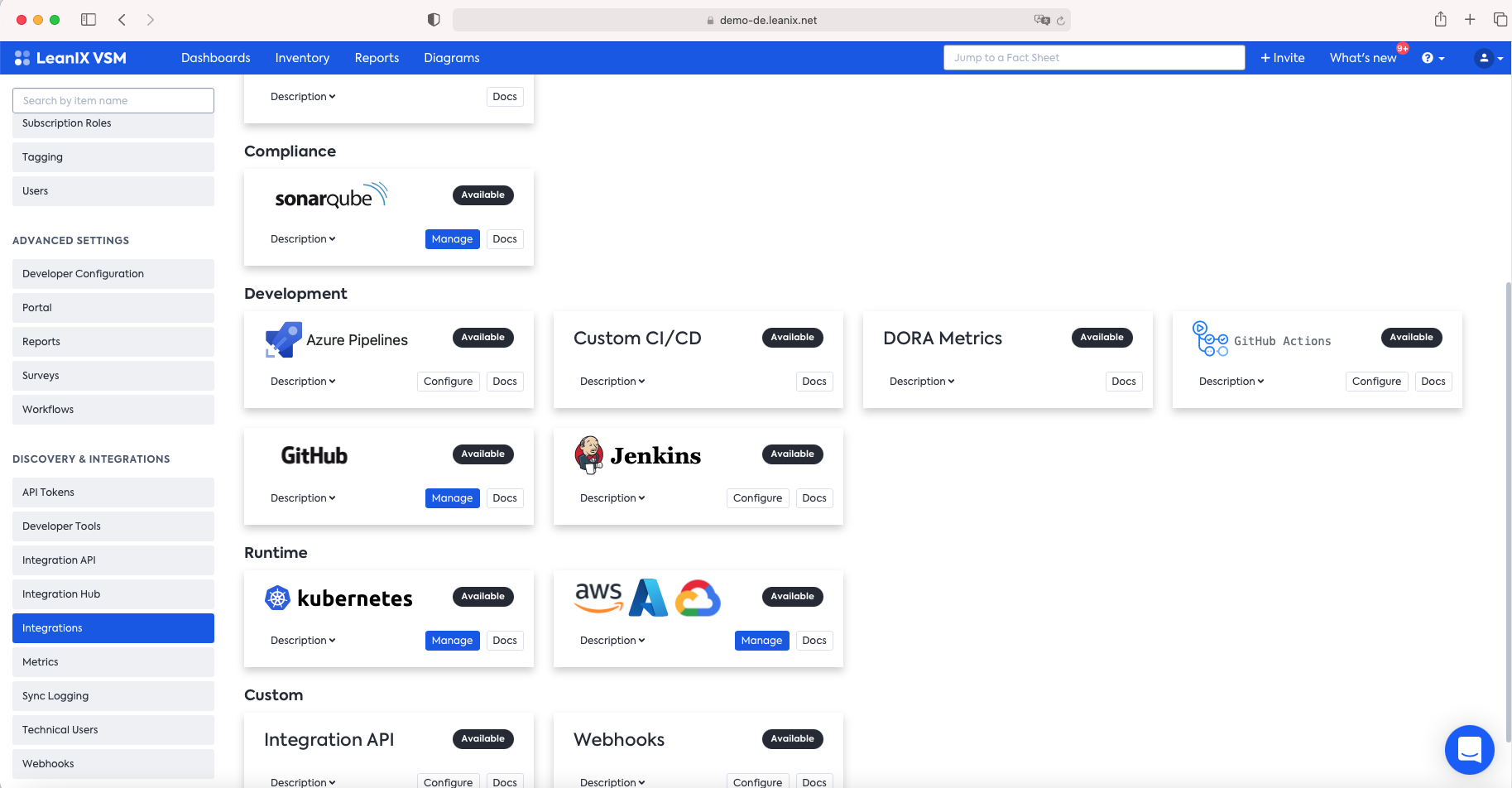Click the browser address bar

(x=761, y=20)
